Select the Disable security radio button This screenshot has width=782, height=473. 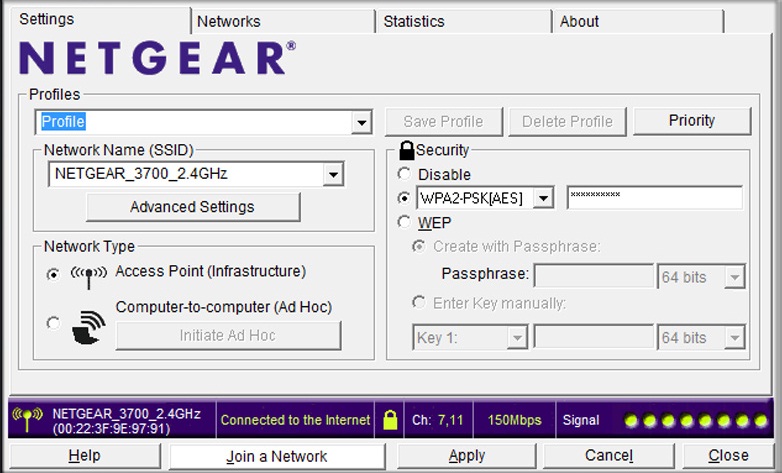[x=404, y=174]
